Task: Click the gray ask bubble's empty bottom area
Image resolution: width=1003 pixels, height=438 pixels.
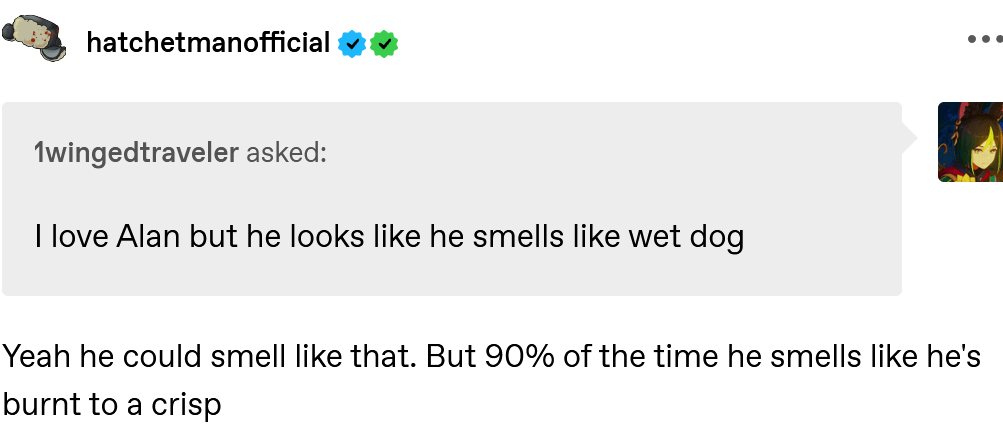Action: point(450,278)
